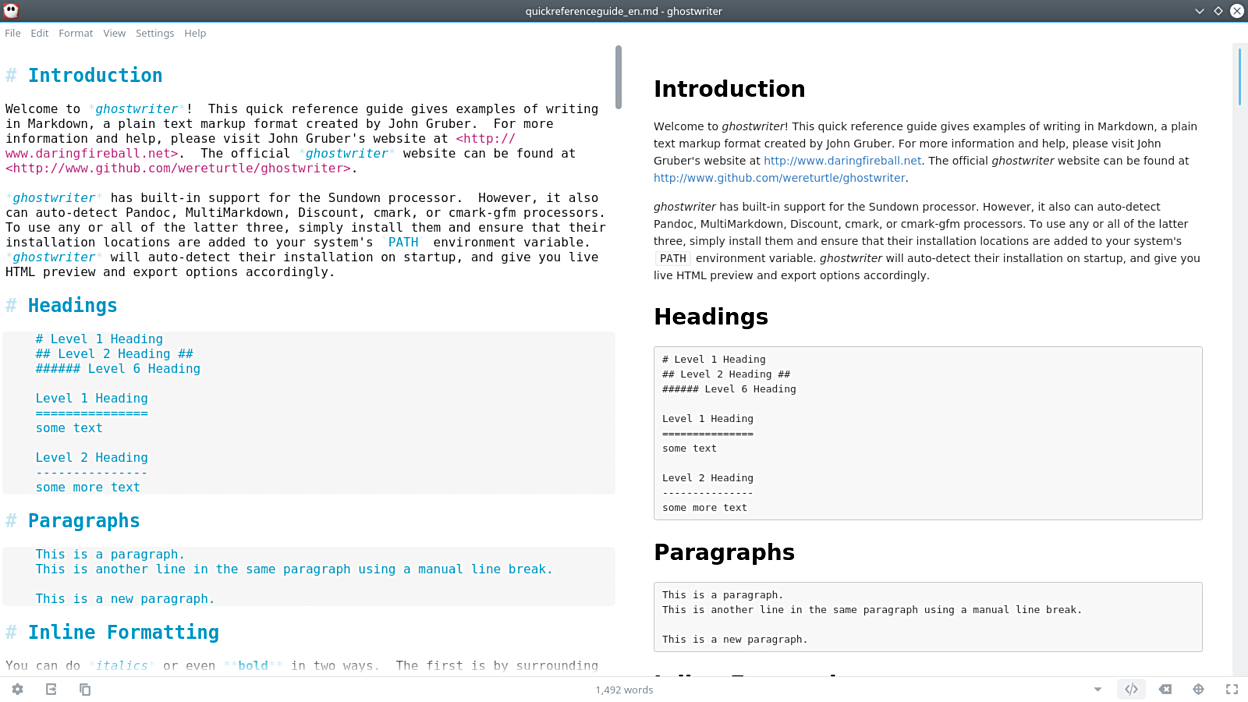Open the Edit menu

(39, 33)
